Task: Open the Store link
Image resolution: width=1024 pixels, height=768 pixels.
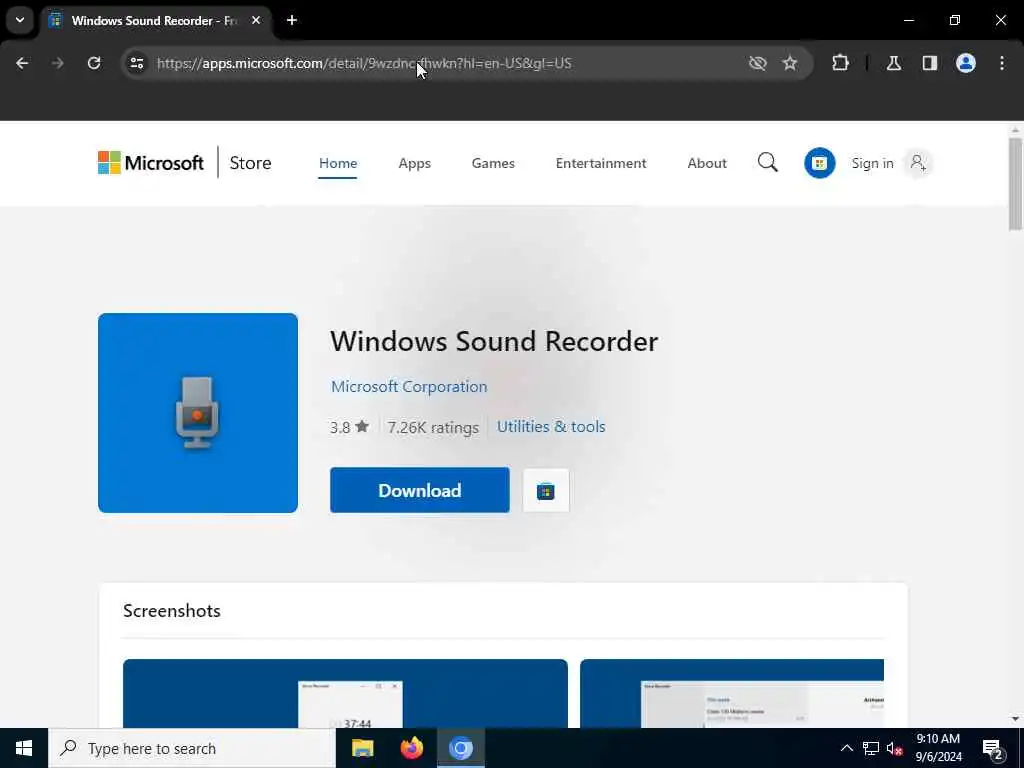Action: (250, 163)
